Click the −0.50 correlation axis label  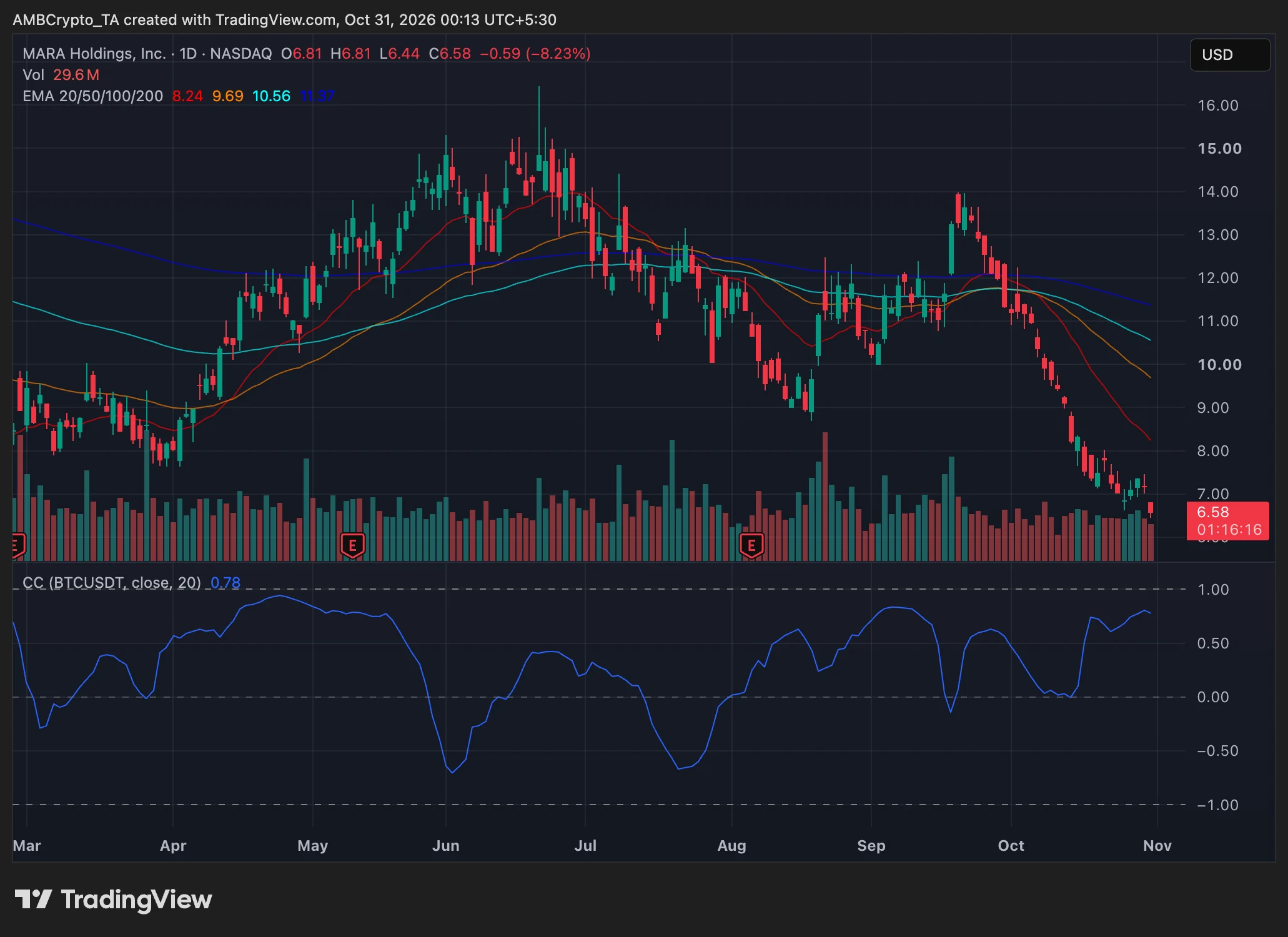pos(1217,751)
